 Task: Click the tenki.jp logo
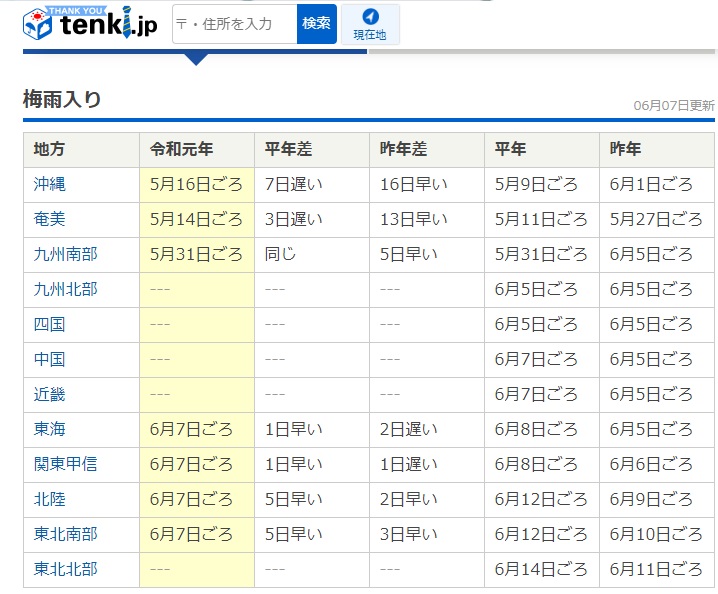click(x=90, y=23)
